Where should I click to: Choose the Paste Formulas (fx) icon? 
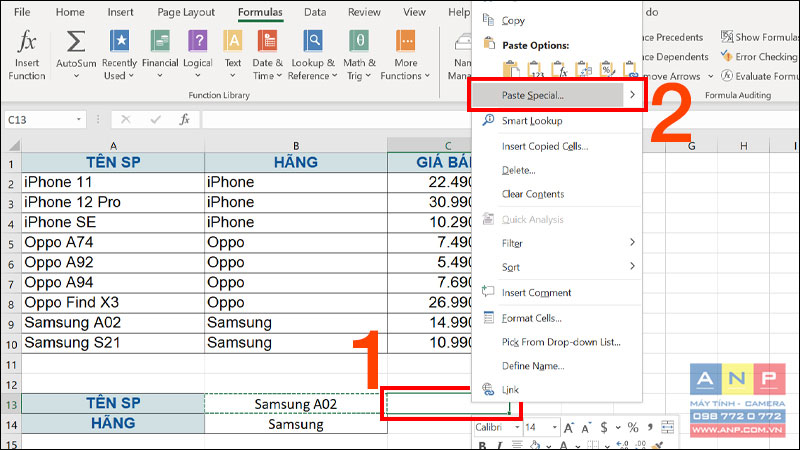[559, 69]
